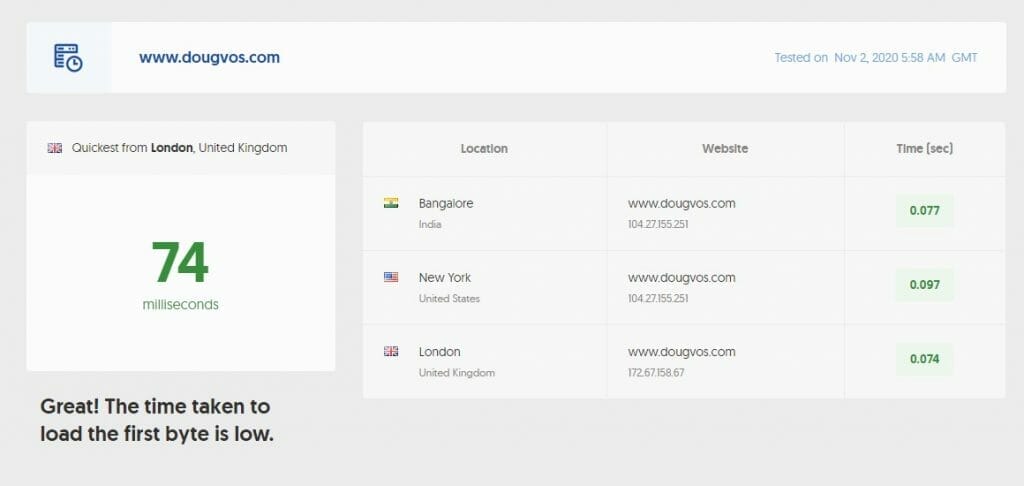Viewport: 1024px width, 486px height.
Task: Click the 'Tested on Nov 2, 2020' timestamp
Action: [x=876, y=57]
